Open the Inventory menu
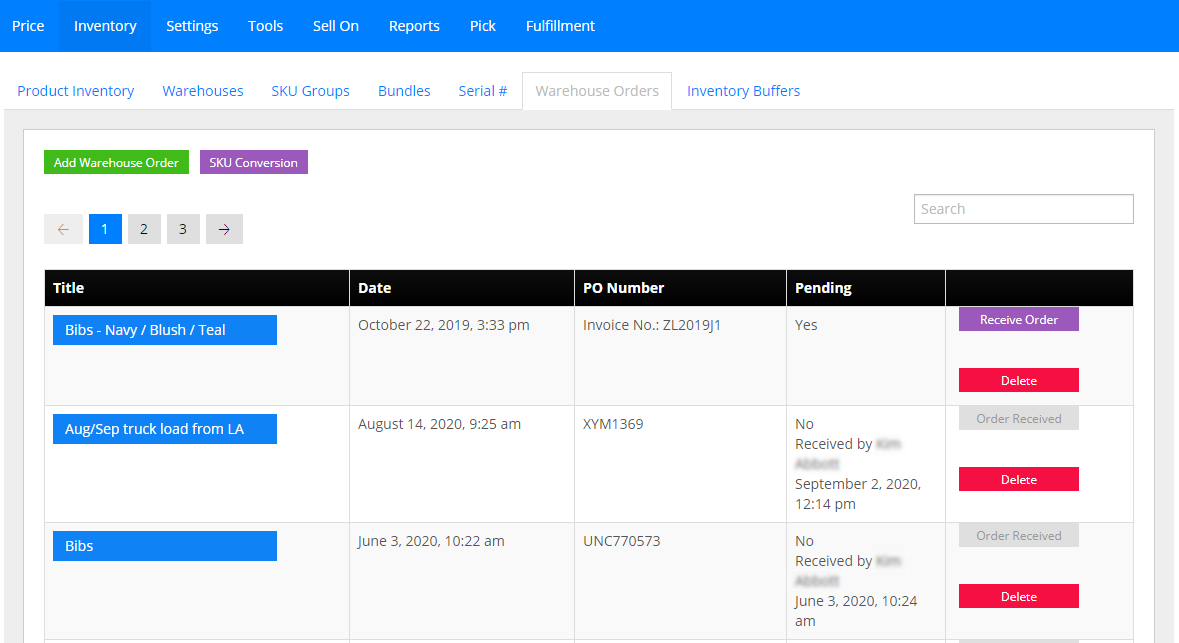1179x643 pixels. (105, 26)
